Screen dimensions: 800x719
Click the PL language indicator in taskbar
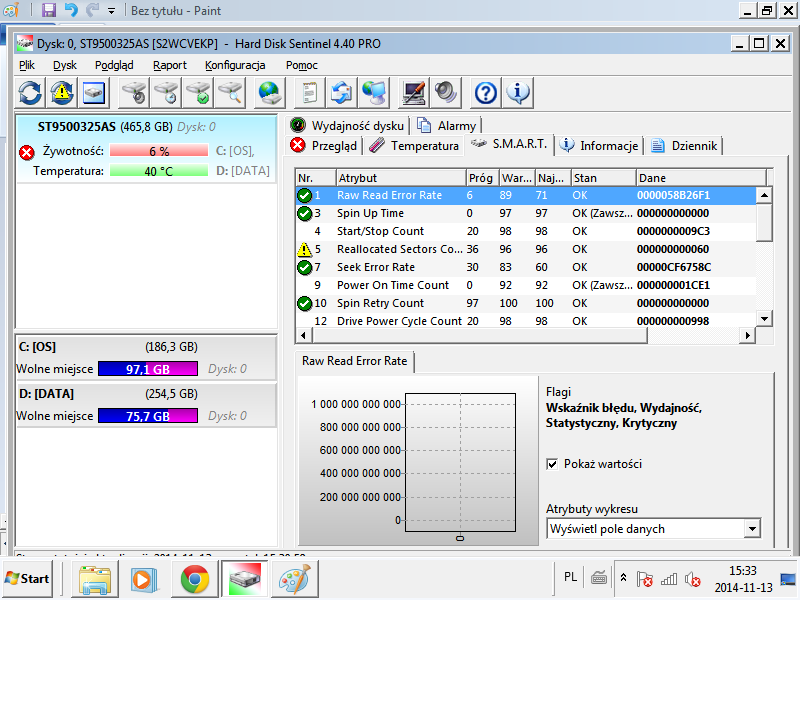point(570,577)
